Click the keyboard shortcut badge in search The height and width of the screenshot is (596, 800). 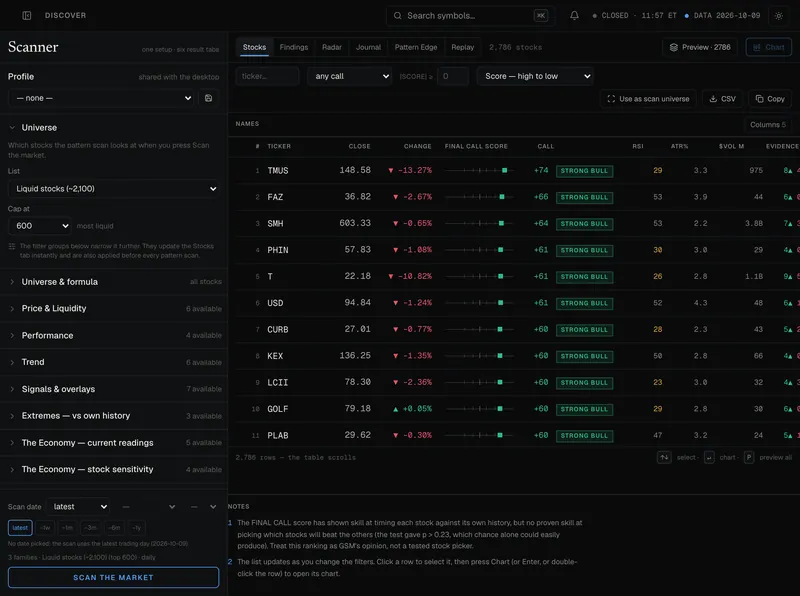[x=540, y=16]
